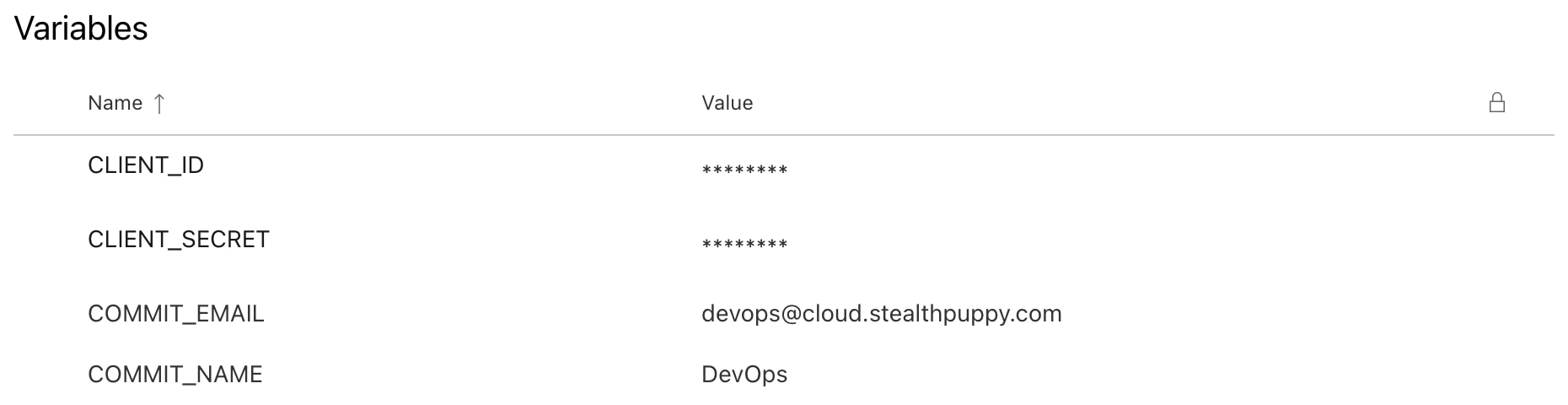Viewport: 1568px width, 405px height.
Task: Click the masked value of CLIENT_ID
Action: click(744, 170)
